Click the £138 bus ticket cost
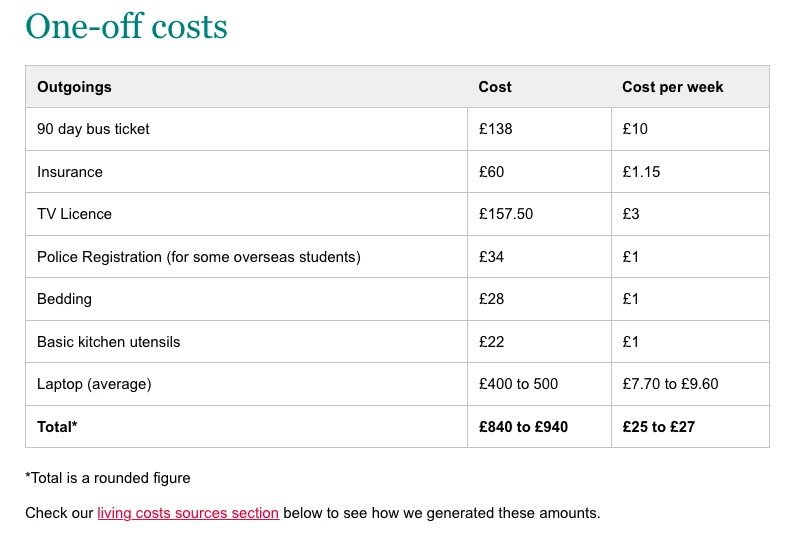This screenshot has height=539, width=798. [x=496, y=129]
